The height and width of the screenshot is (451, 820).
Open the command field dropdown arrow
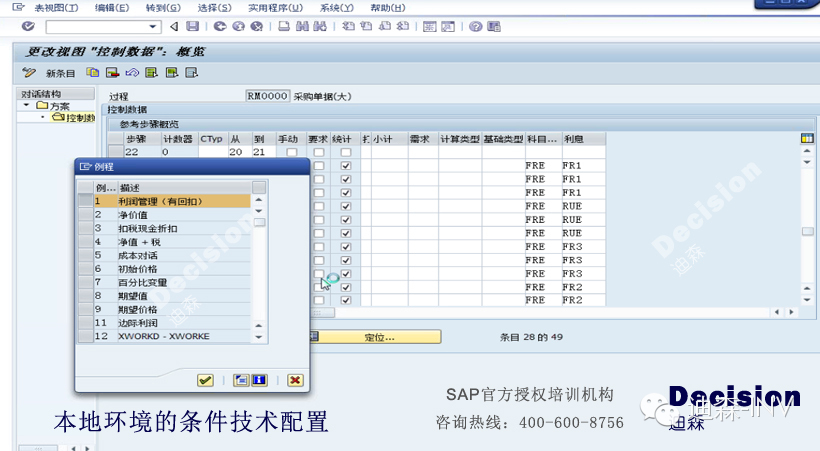(152, 26)
